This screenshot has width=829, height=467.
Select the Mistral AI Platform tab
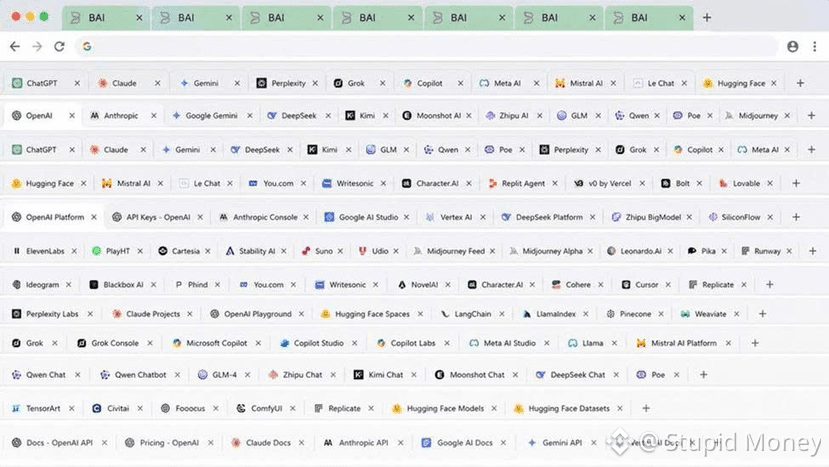(x=683, y=343)
